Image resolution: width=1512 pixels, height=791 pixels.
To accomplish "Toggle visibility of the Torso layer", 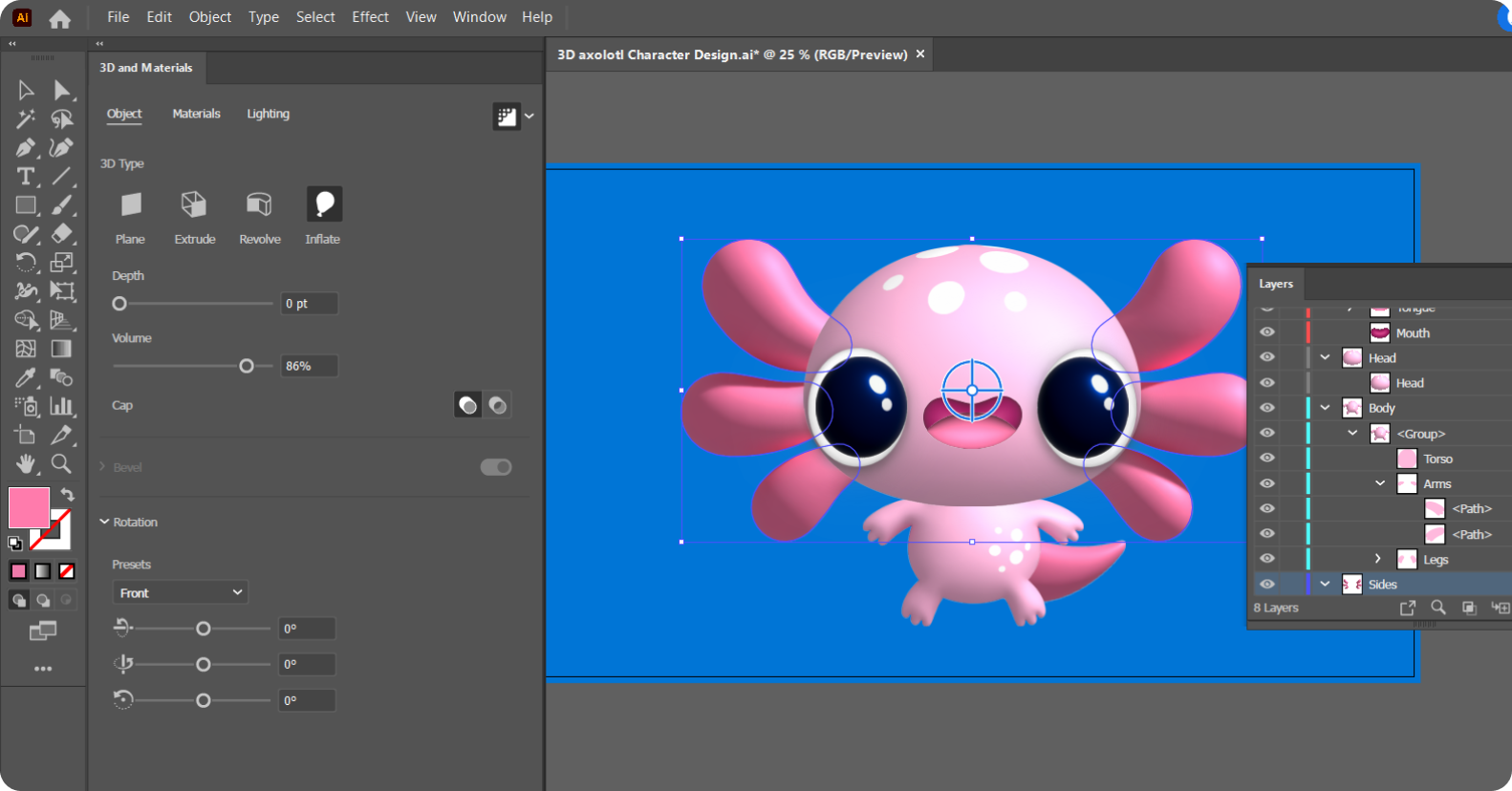I will coord(1267,459).
